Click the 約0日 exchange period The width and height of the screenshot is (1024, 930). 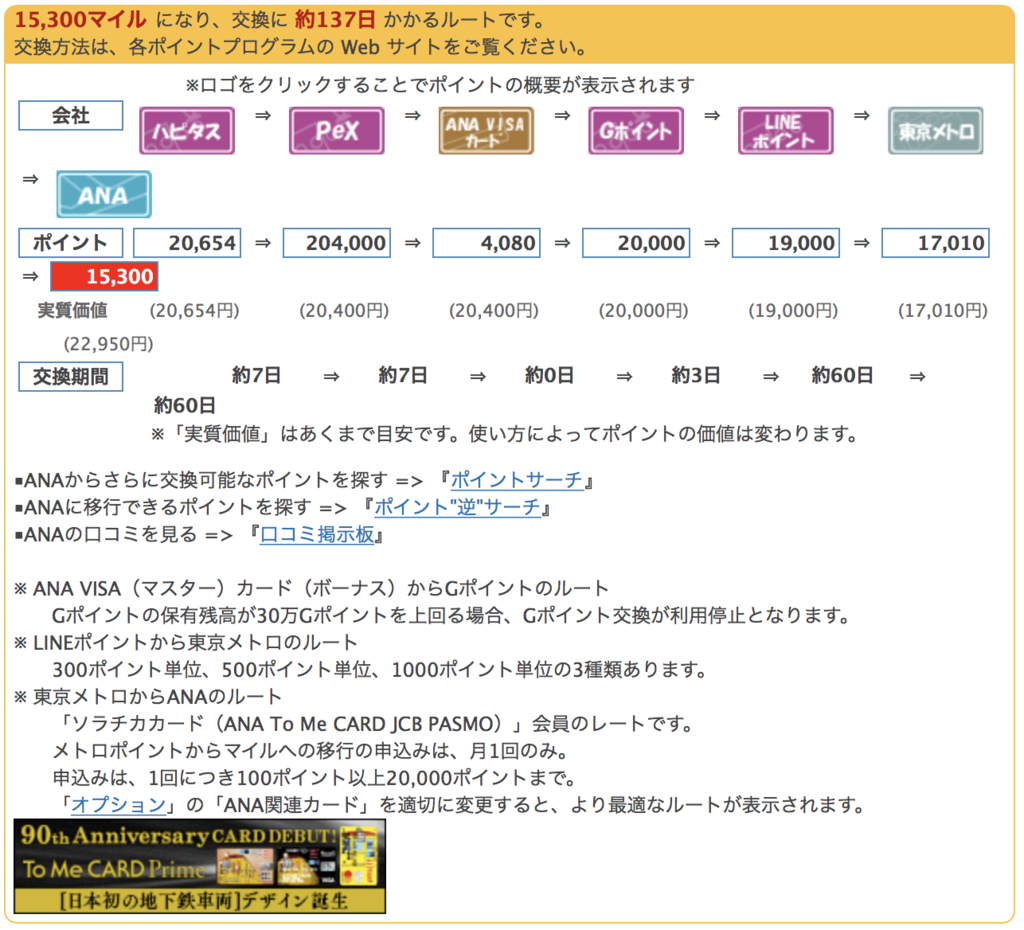point(549,376)
